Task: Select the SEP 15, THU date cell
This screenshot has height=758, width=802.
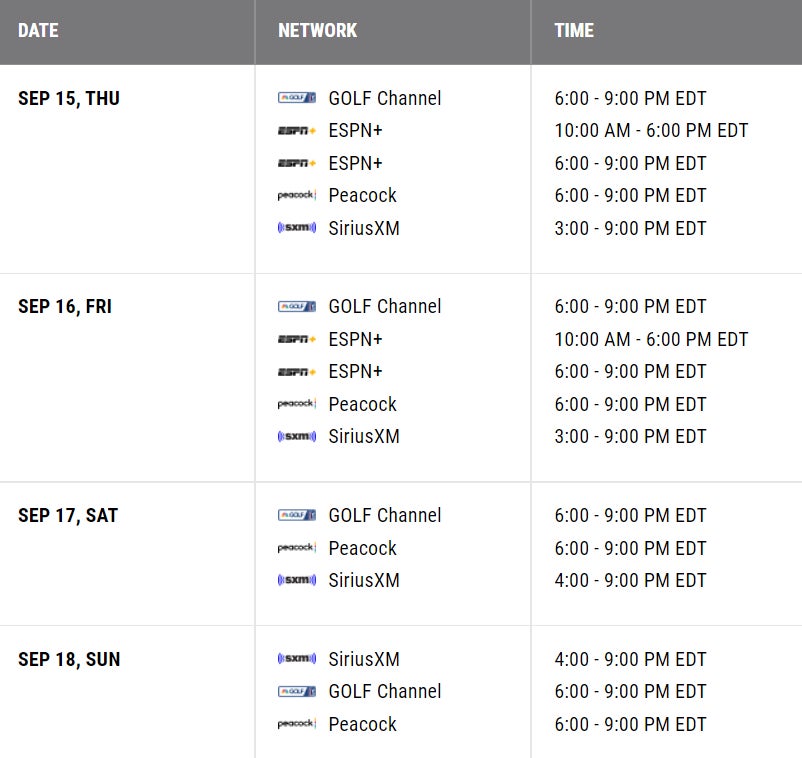Action: pos(69,98)
